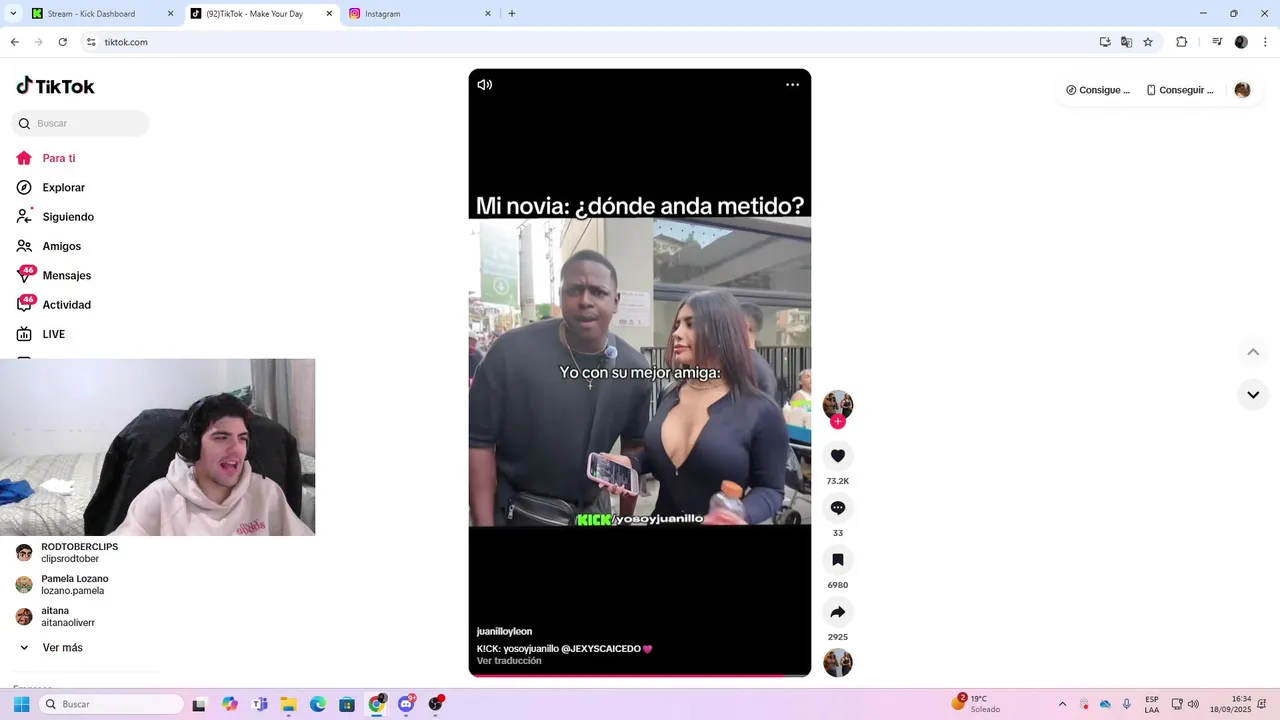Open the Chrome profile avatar
Screen dimensions: 1280x720
(1241, 42)
